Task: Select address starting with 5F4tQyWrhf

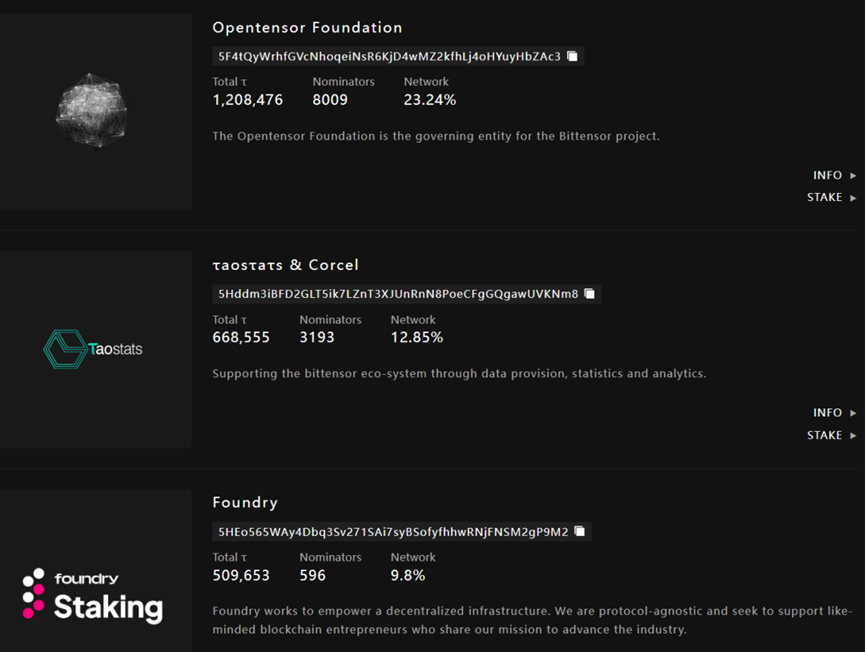Action: coord(389,56)
